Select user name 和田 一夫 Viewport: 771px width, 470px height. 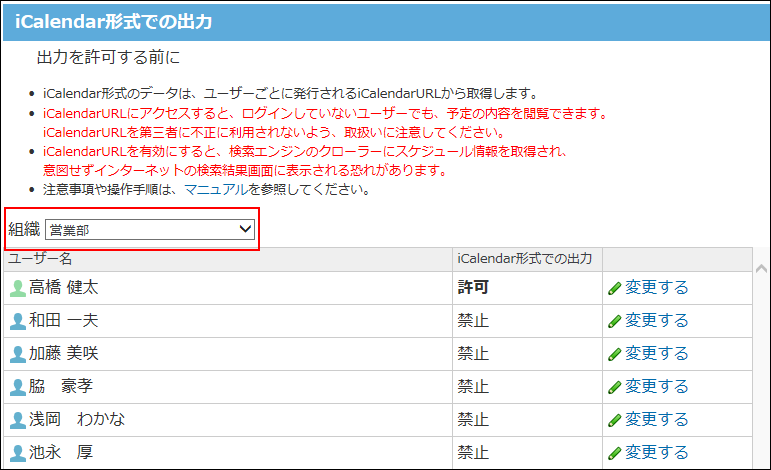click(x=63, y=321)
